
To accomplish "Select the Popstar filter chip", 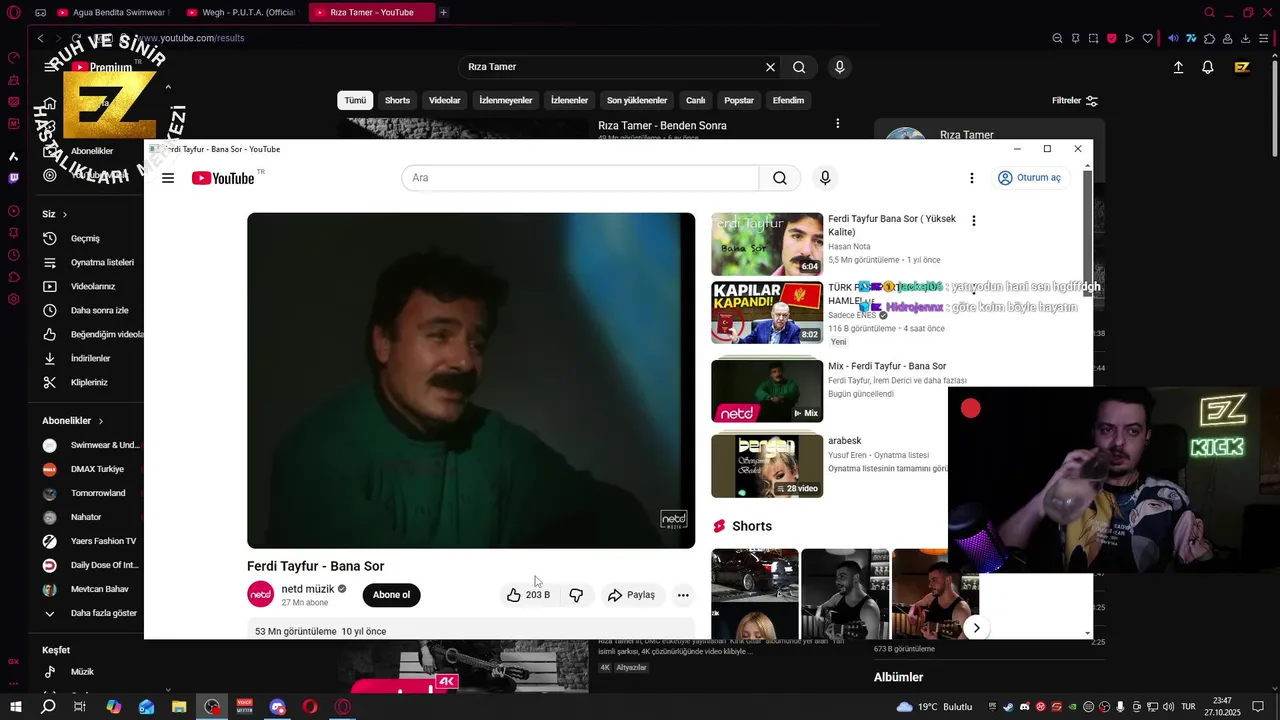I will pos(739,100).
